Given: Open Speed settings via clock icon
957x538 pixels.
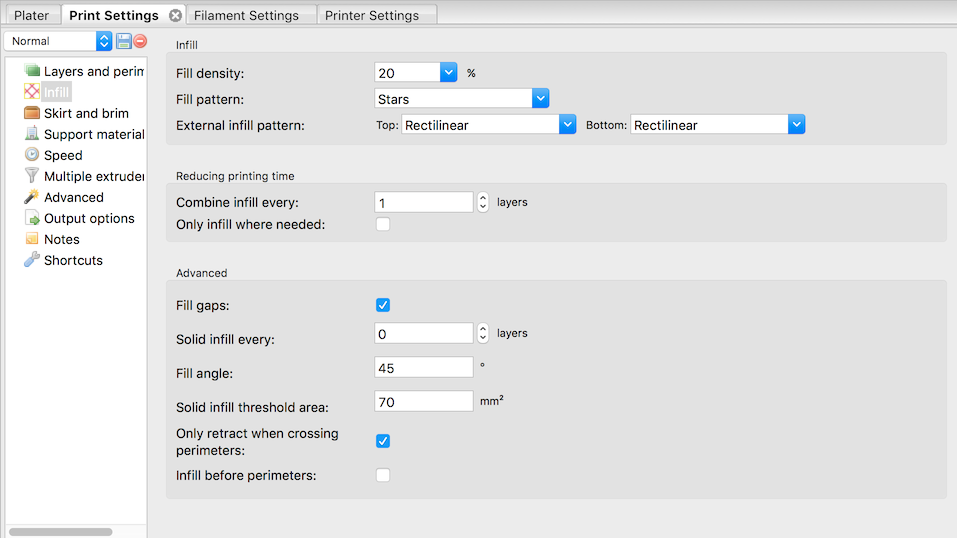Looking at the screenshot, I should click(32, 155).
